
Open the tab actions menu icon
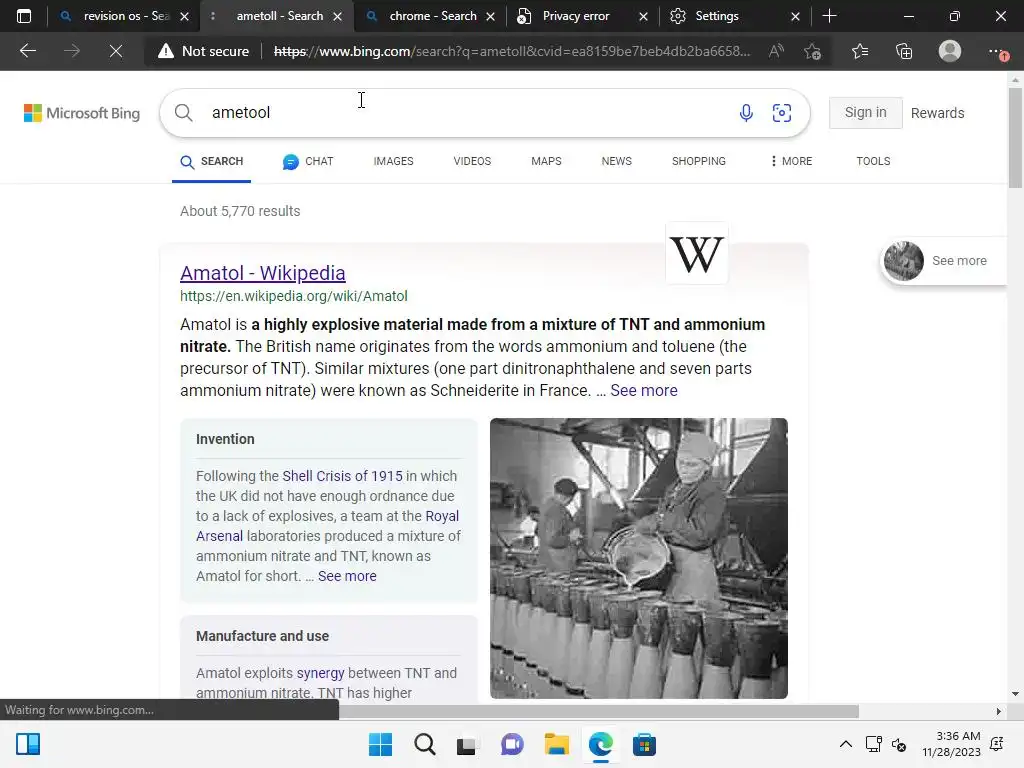tap(24, 16)
